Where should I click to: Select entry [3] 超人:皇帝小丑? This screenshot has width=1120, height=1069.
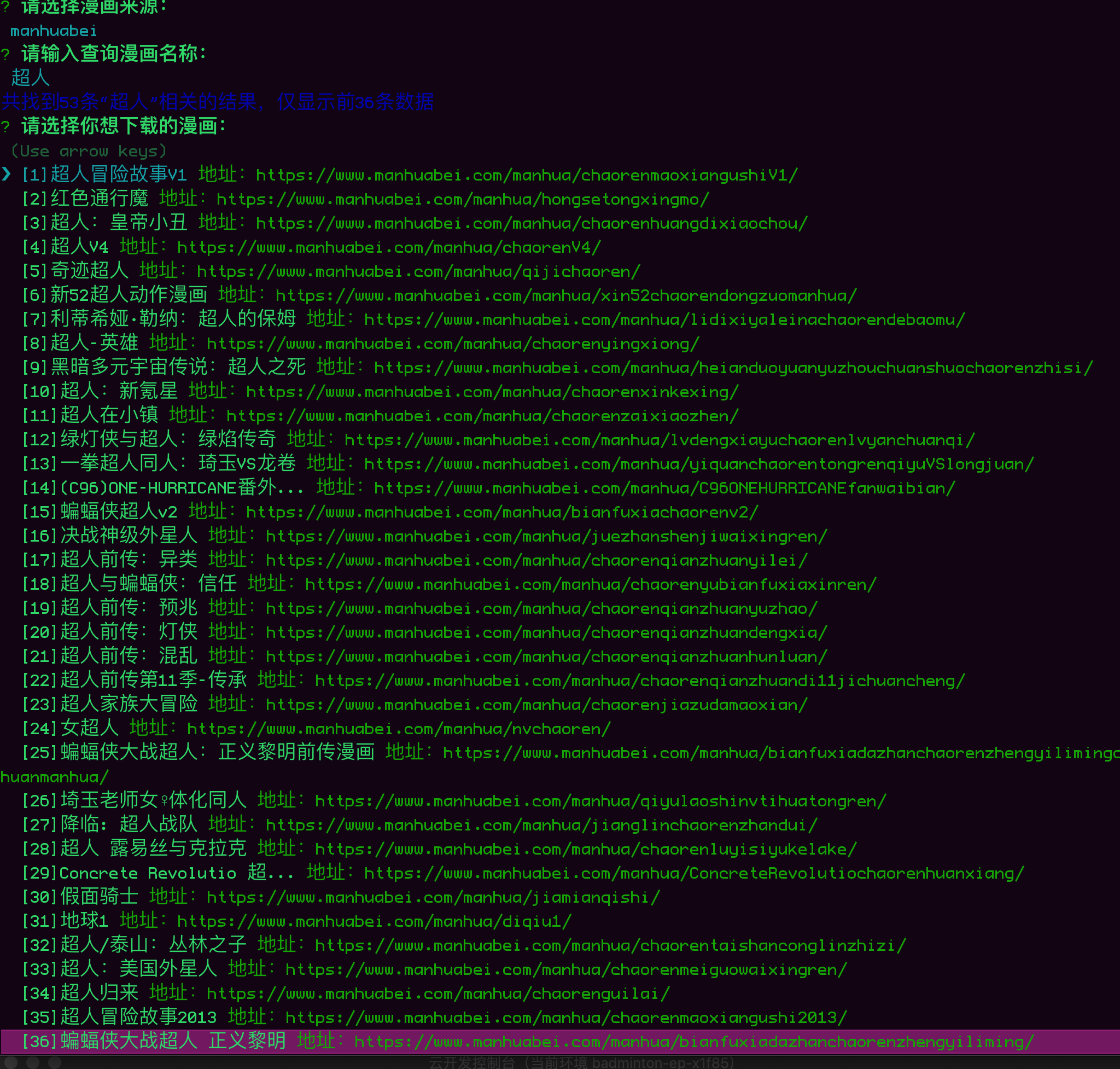tap(104, 223)
